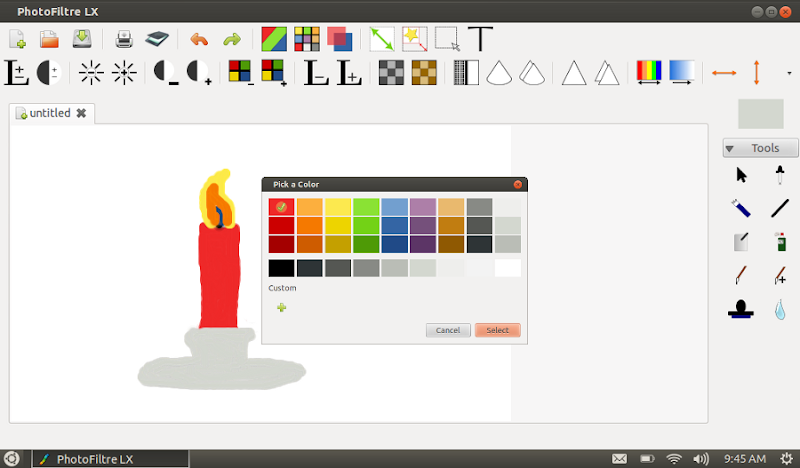This screenshot has width=800, height=468.
Task: Pick the dark blue swatch in bottom row
Action: pyautogui.click(x=394, y=244)
